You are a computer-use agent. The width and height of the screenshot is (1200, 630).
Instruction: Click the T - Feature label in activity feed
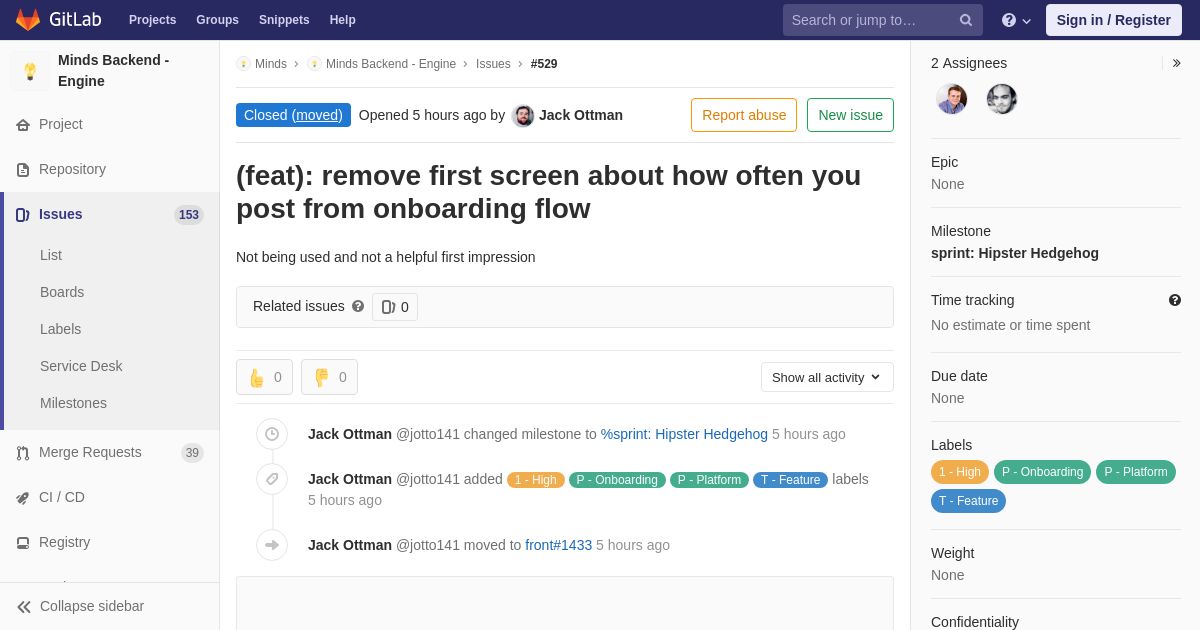(790, 480)
